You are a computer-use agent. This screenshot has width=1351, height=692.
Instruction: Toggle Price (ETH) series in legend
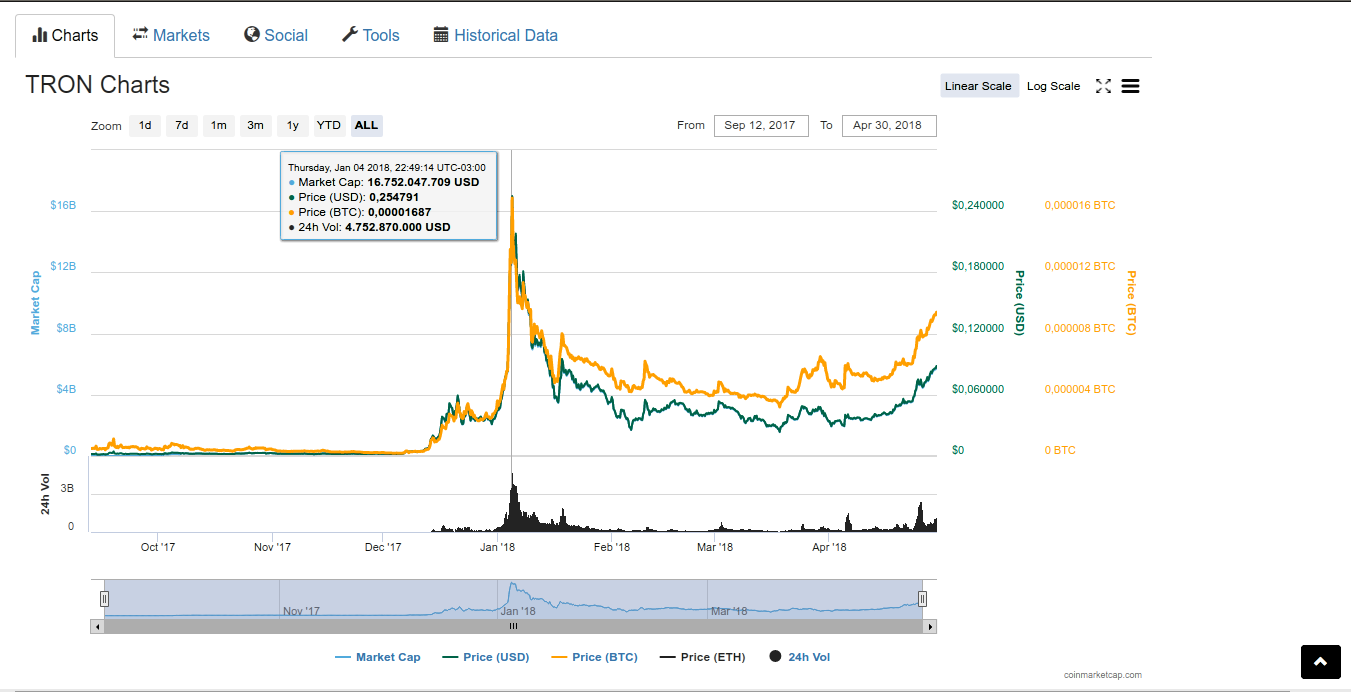click(x=702, y=657)
